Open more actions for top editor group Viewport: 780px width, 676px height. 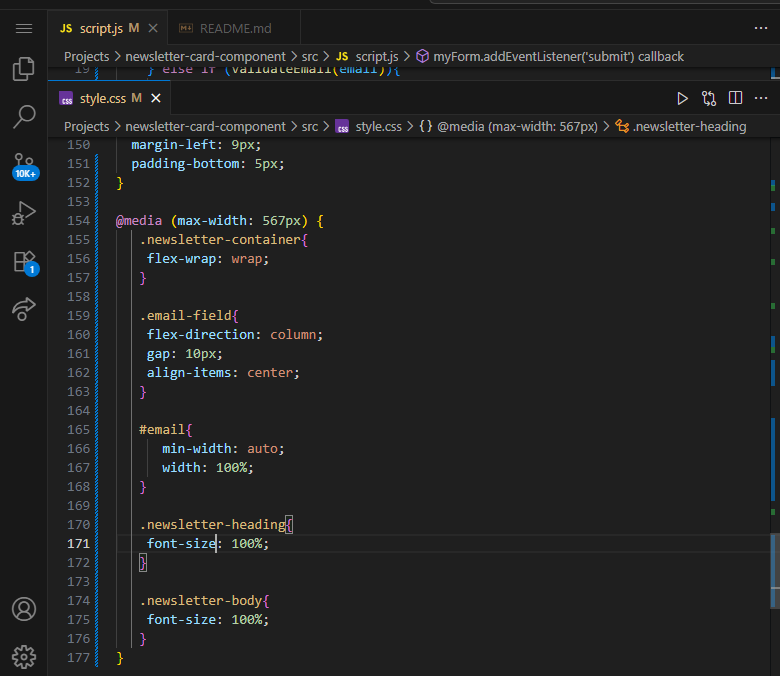[x=761, y=28]
